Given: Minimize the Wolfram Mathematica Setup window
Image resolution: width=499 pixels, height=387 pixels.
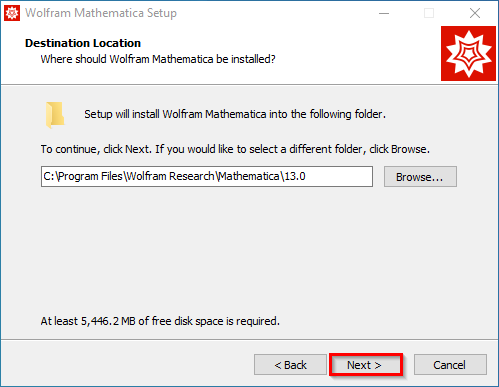Looking at the screenshot, I should (x=384, y=13).
